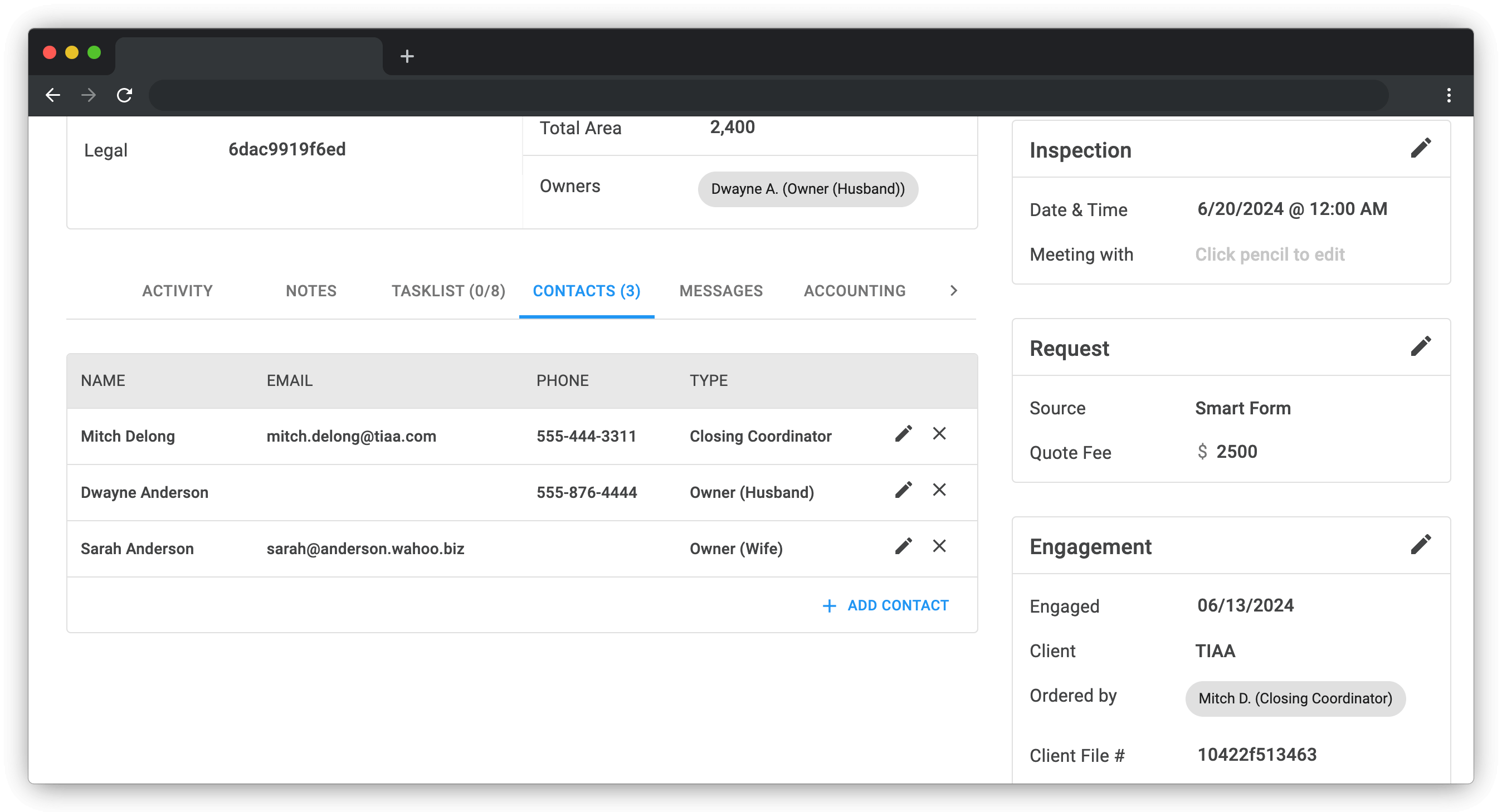
Task: Select the Messages tab
Action: coord(721,291)
